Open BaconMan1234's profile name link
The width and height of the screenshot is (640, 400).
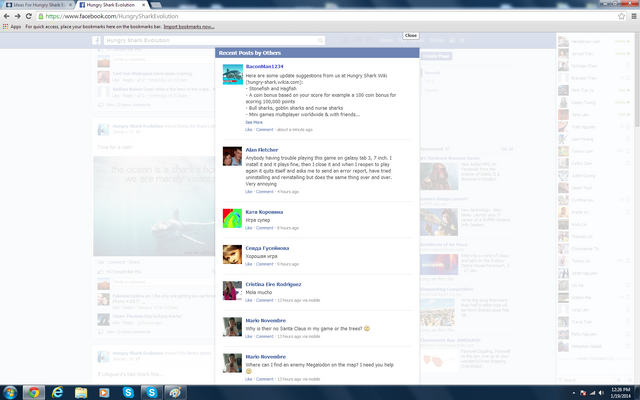264,67
